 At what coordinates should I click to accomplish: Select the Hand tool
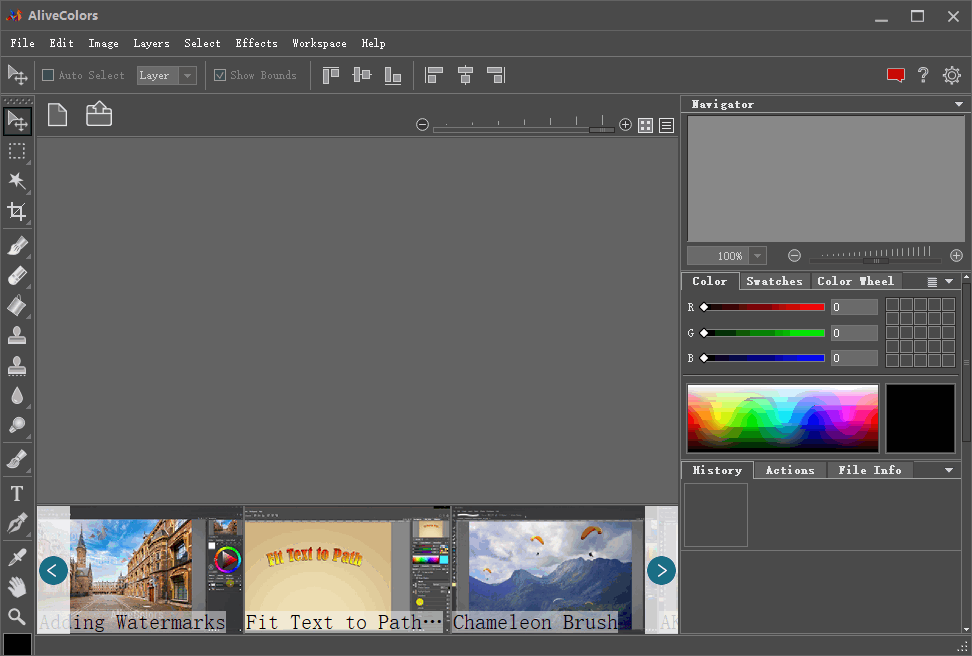click(x=17, y=587)
